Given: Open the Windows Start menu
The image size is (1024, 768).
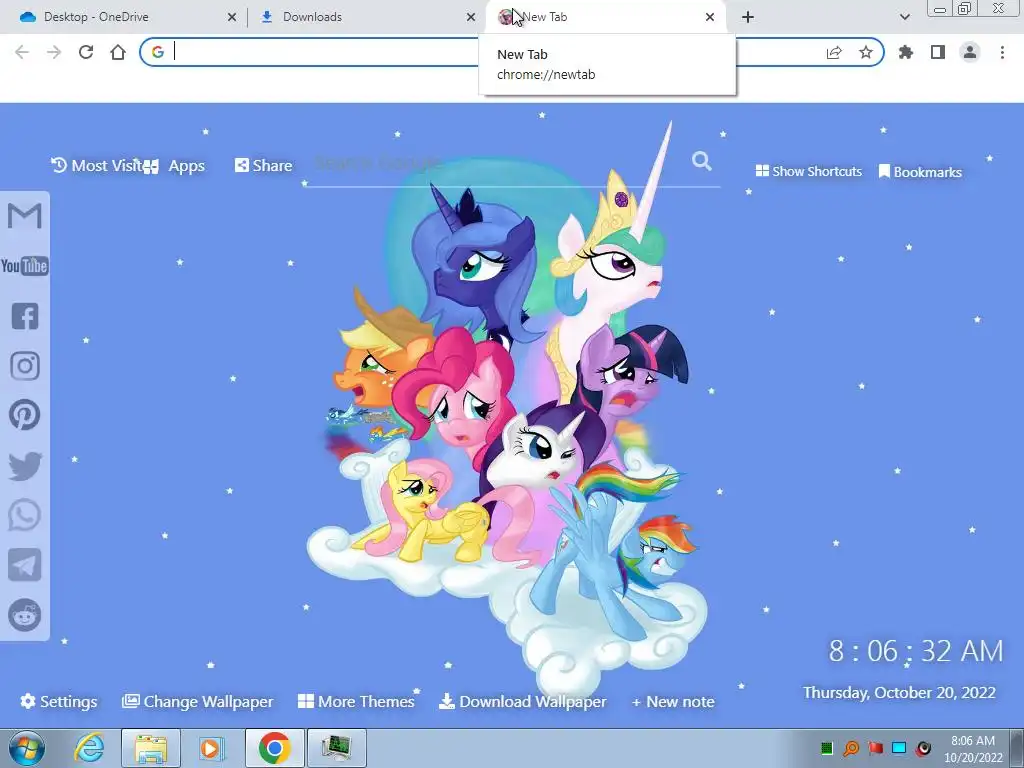Looking at the screenshot, I should [x=27, y=748].
